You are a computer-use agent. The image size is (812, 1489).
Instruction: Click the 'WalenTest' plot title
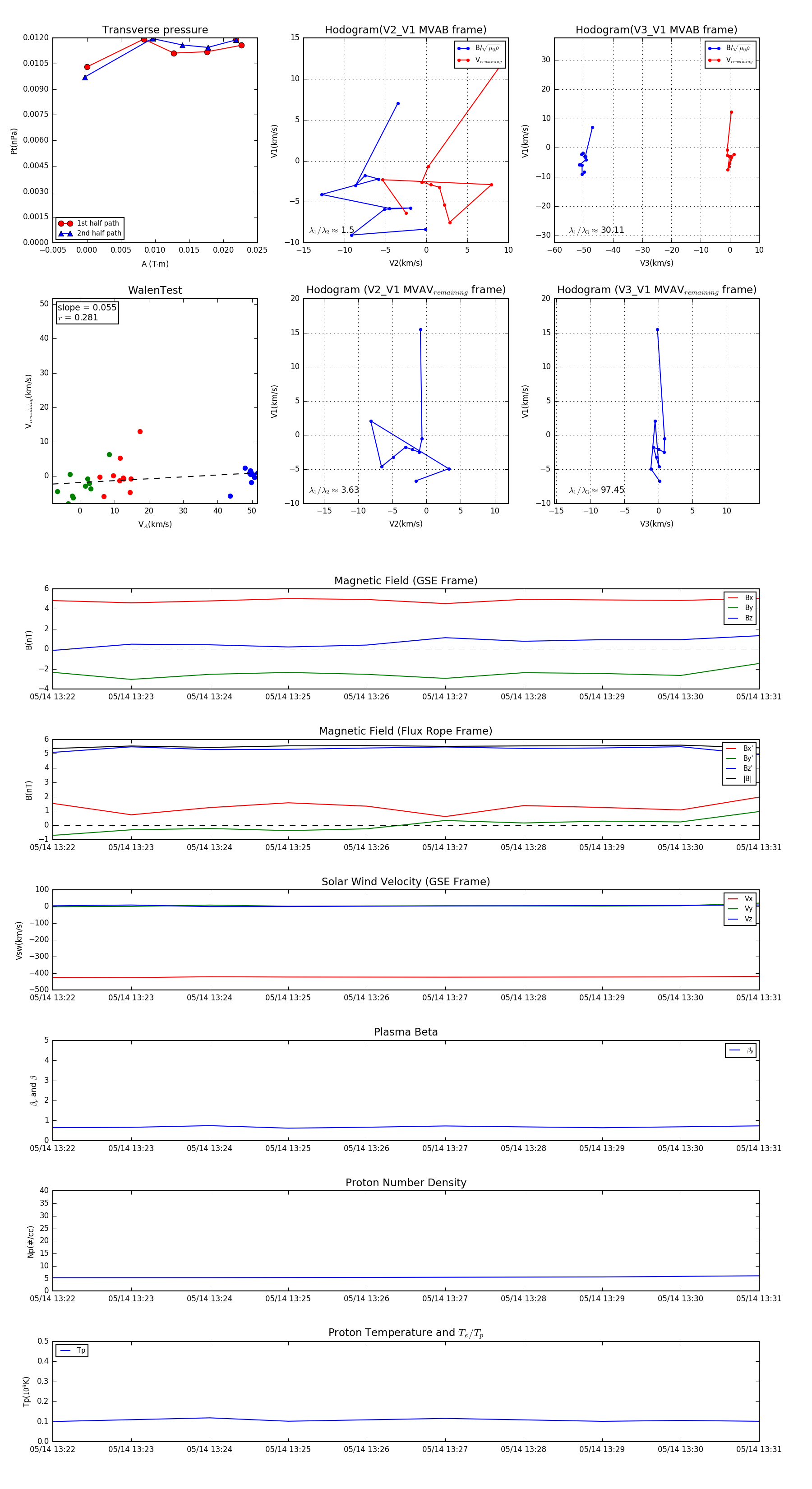click(x=155, y=290)
